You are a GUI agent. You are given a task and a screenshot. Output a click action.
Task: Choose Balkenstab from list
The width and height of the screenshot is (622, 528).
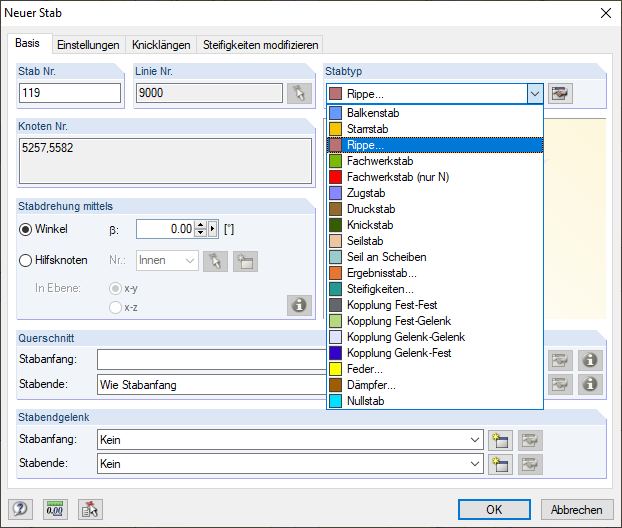(x=435, y=113)
